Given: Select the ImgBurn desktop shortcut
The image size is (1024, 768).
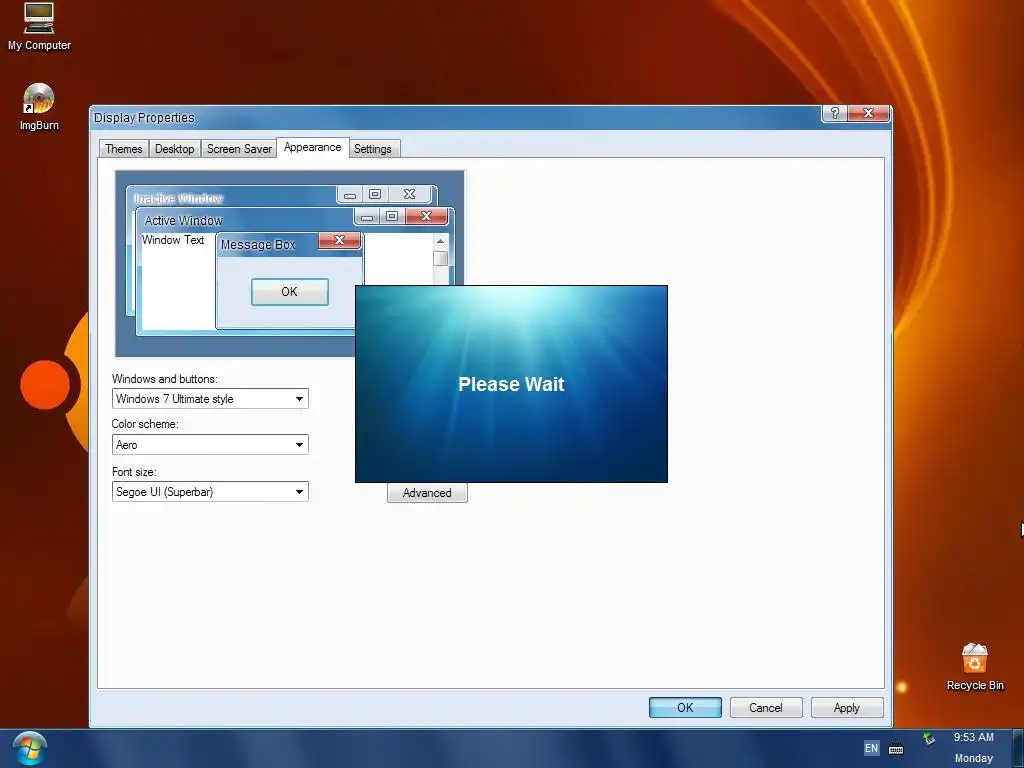Looking at the screenshot, I should tap(39, 107).
